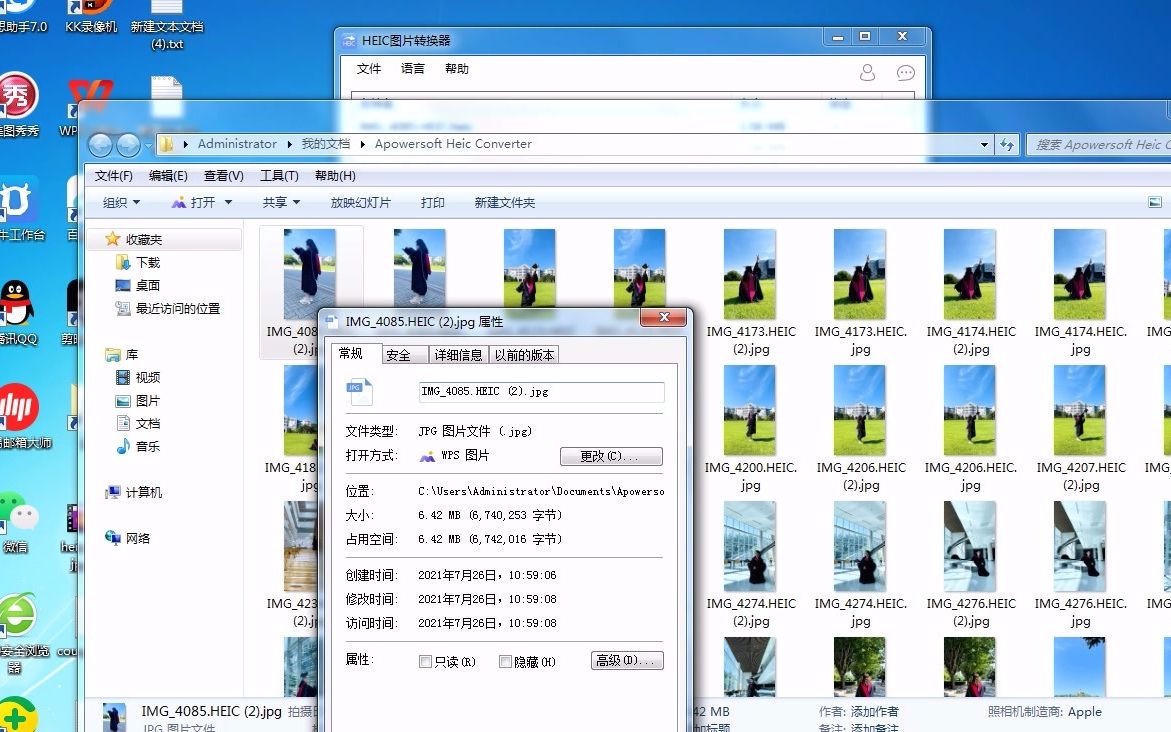Screen dimensions: 1171x732
Task: Click the 更改 button to change default app
Action: tap(611, 456)
